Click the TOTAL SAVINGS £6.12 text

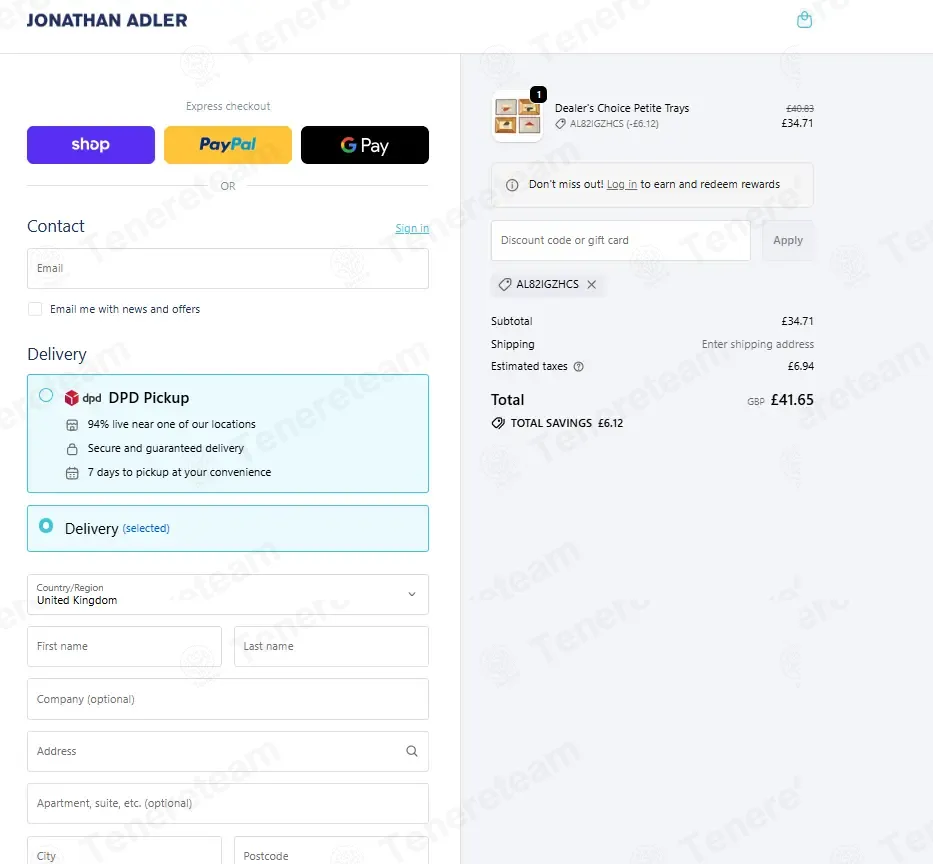[x=566, y=423]
